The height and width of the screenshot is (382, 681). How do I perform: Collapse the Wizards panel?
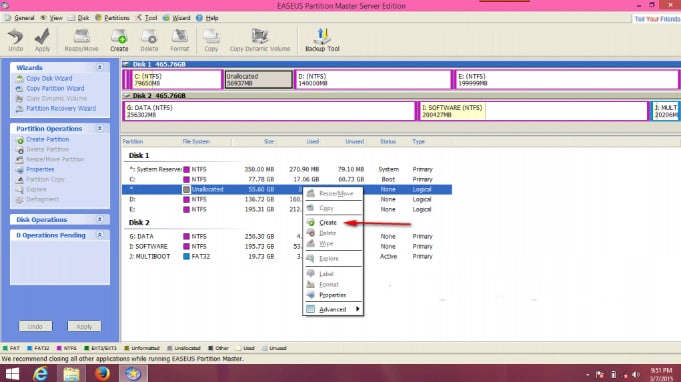pos(99,67)
